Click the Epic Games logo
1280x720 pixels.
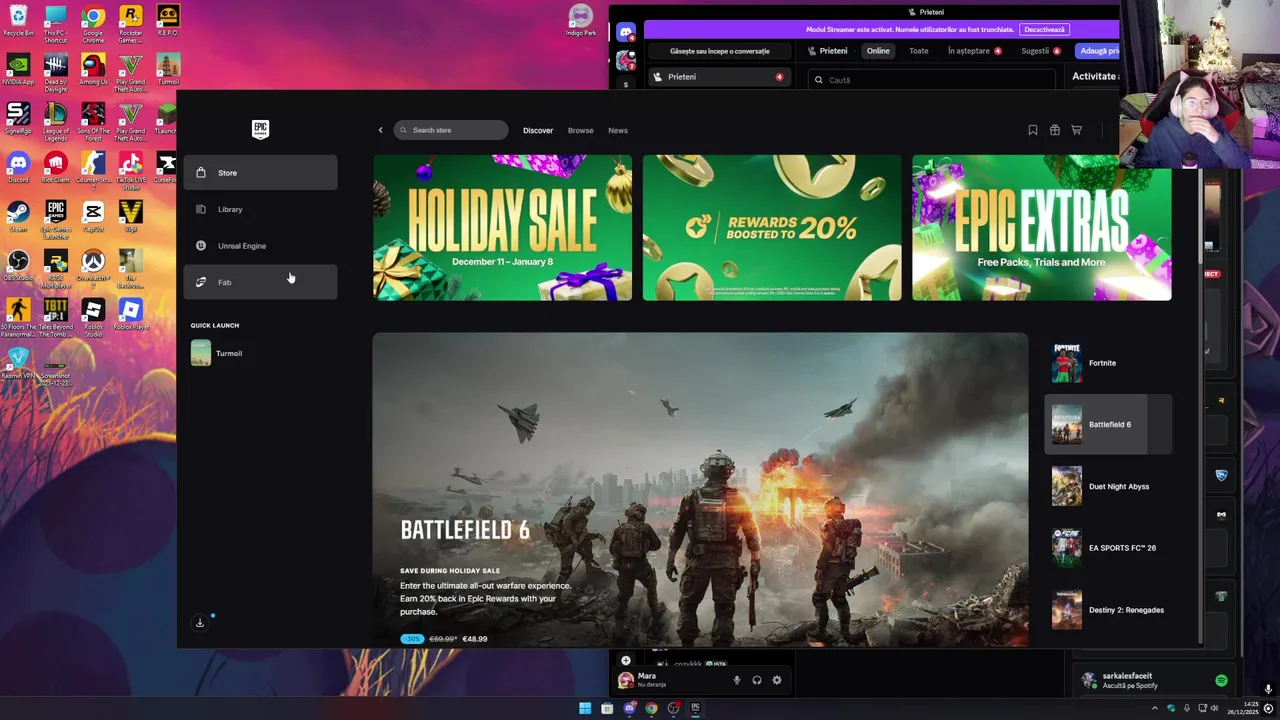click(260, 129)
